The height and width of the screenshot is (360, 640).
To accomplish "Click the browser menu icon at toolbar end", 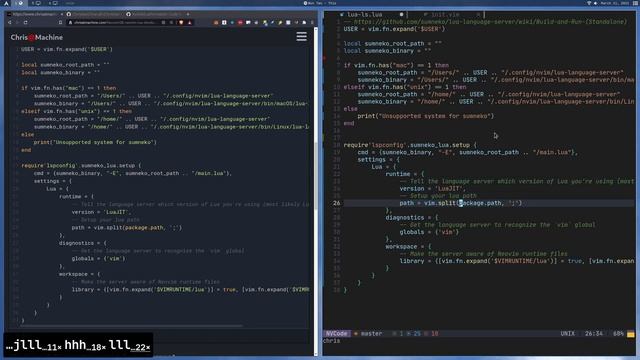I will [312, 22].
